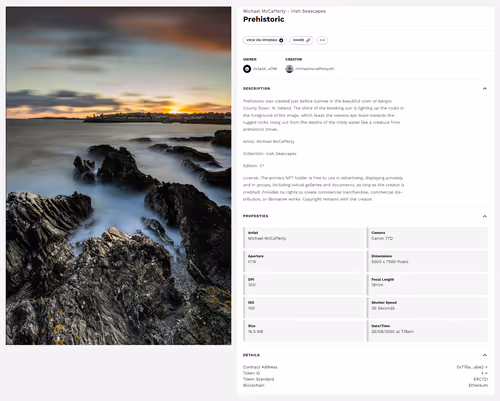Open the creator's michaelmccafferty profile link
Image resolution: width=500 pixels, height=401 pixels.
(314, 69)
